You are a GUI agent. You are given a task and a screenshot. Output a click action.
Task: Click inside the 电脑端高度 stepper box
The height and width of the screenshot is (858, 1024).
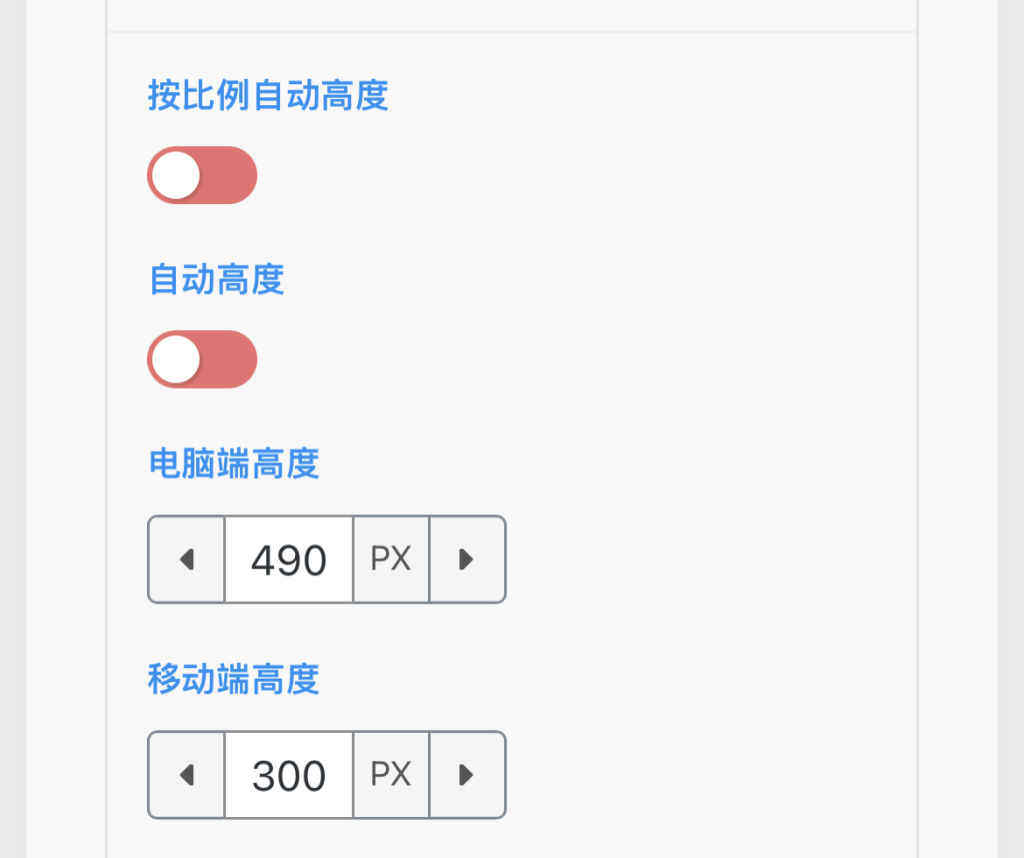326,559
